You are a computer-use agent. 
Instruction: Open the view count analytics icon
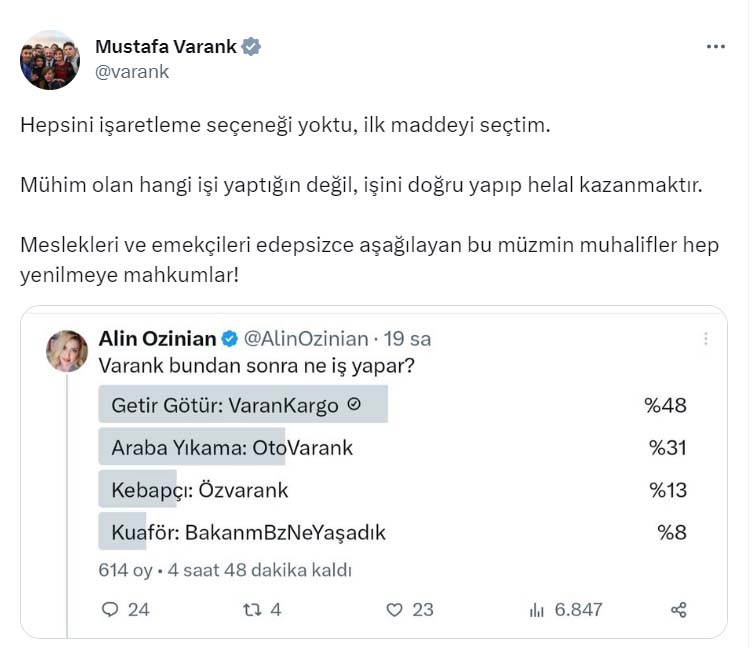coord(536,609)
